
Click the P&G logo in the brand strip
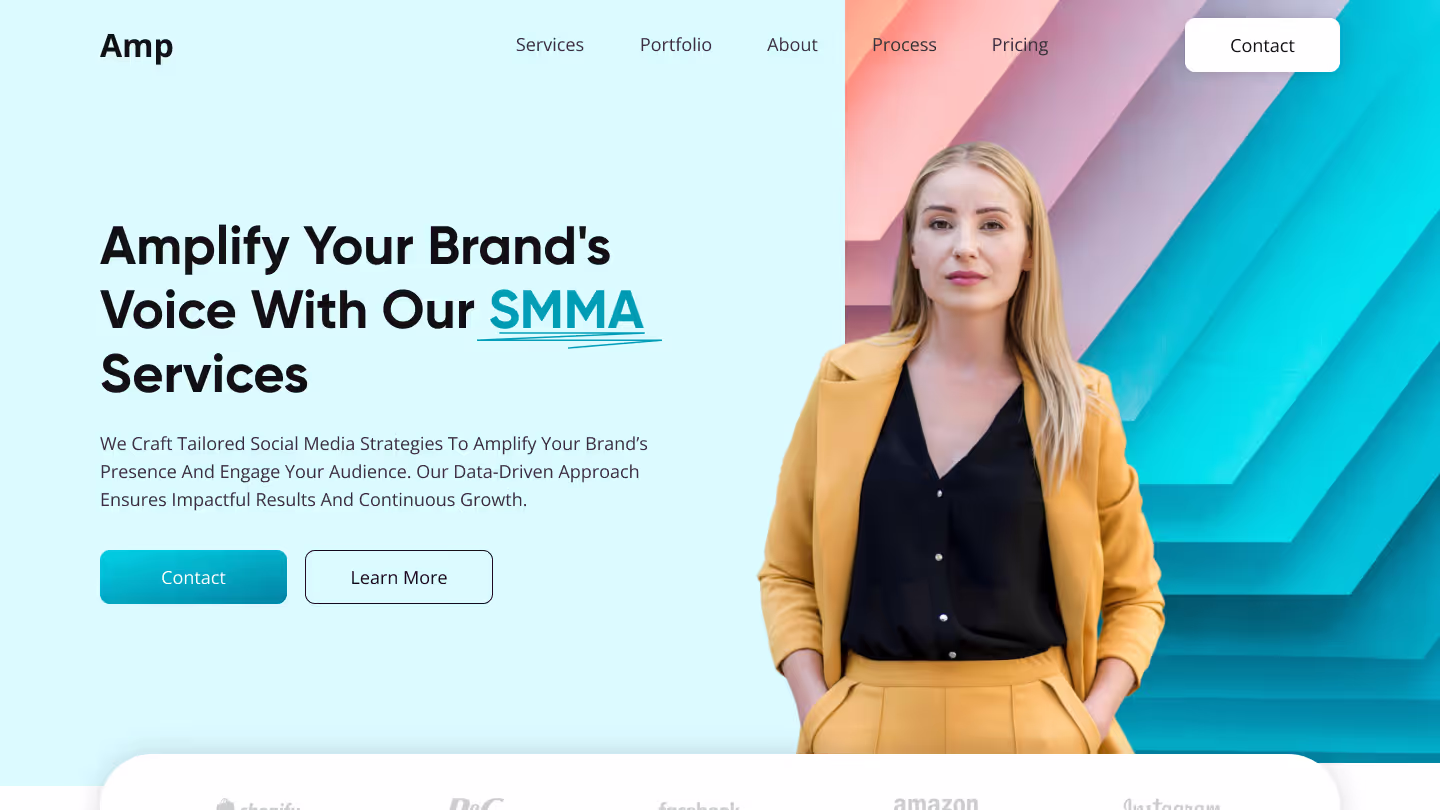coord(476,803)
